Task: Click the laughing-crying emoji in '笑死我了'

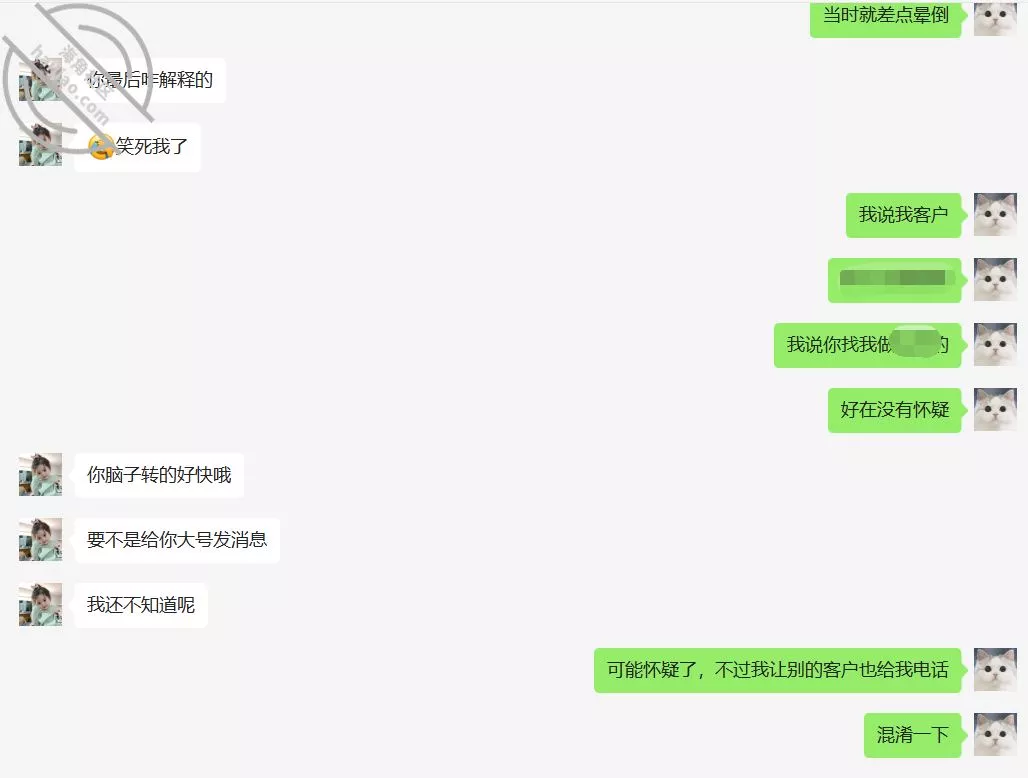Action: (x=101, y=147)
